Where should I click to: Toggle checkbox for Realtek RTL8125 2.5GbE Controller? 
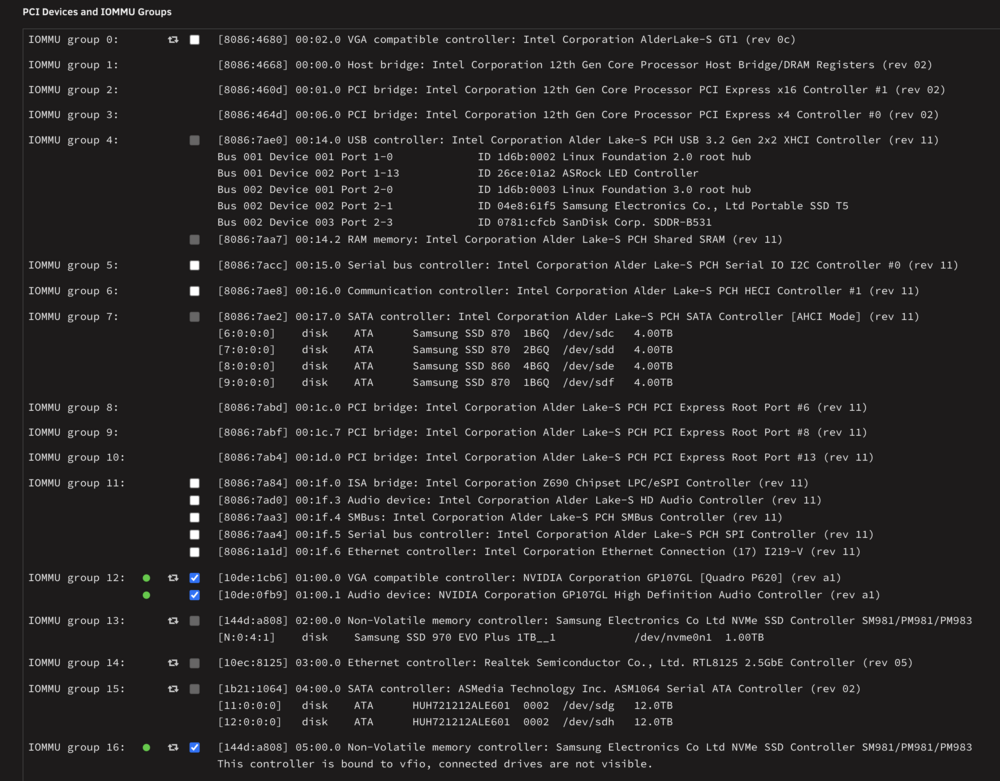coord(195,663)
